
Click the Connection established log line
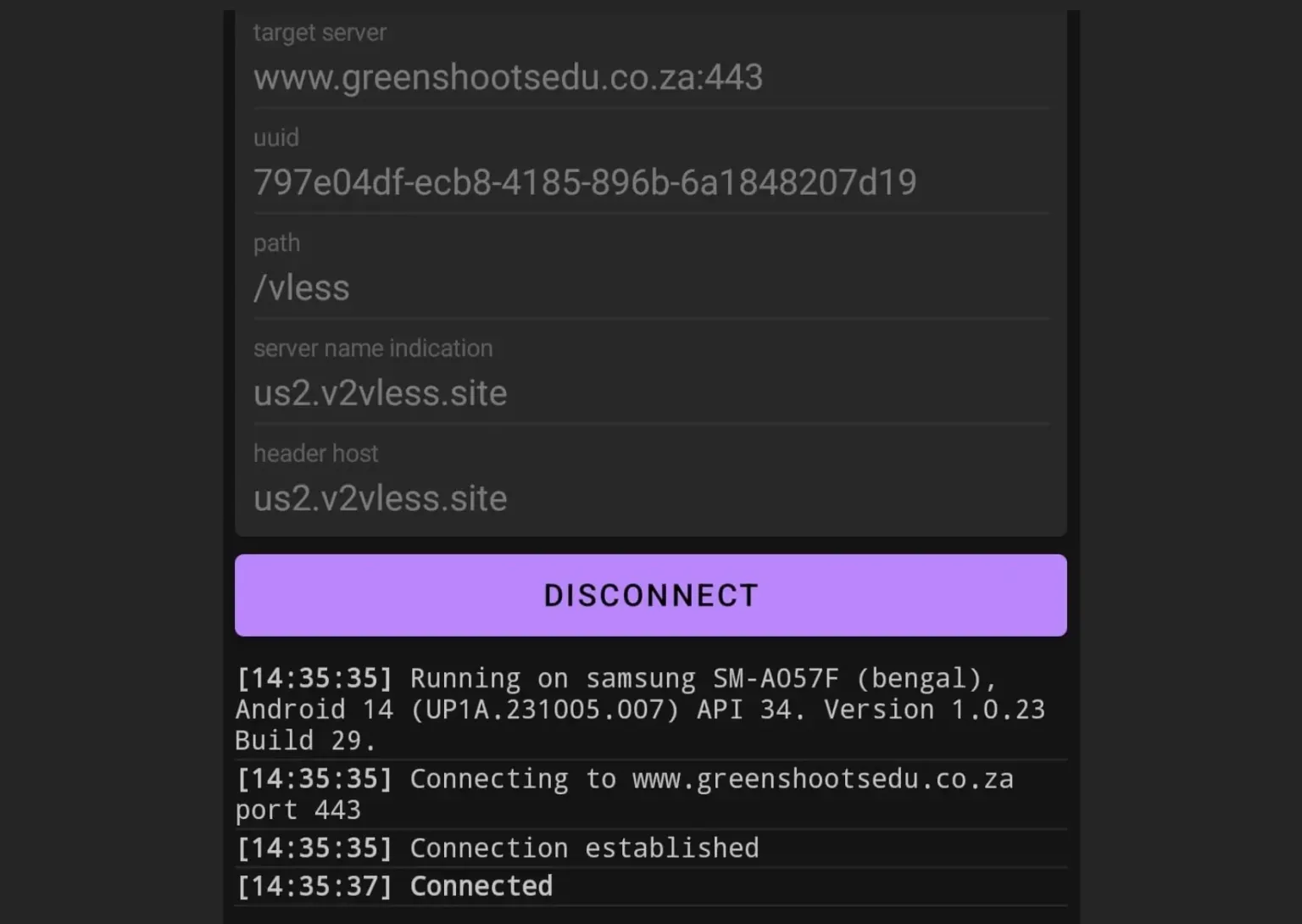tap(584, 848)
